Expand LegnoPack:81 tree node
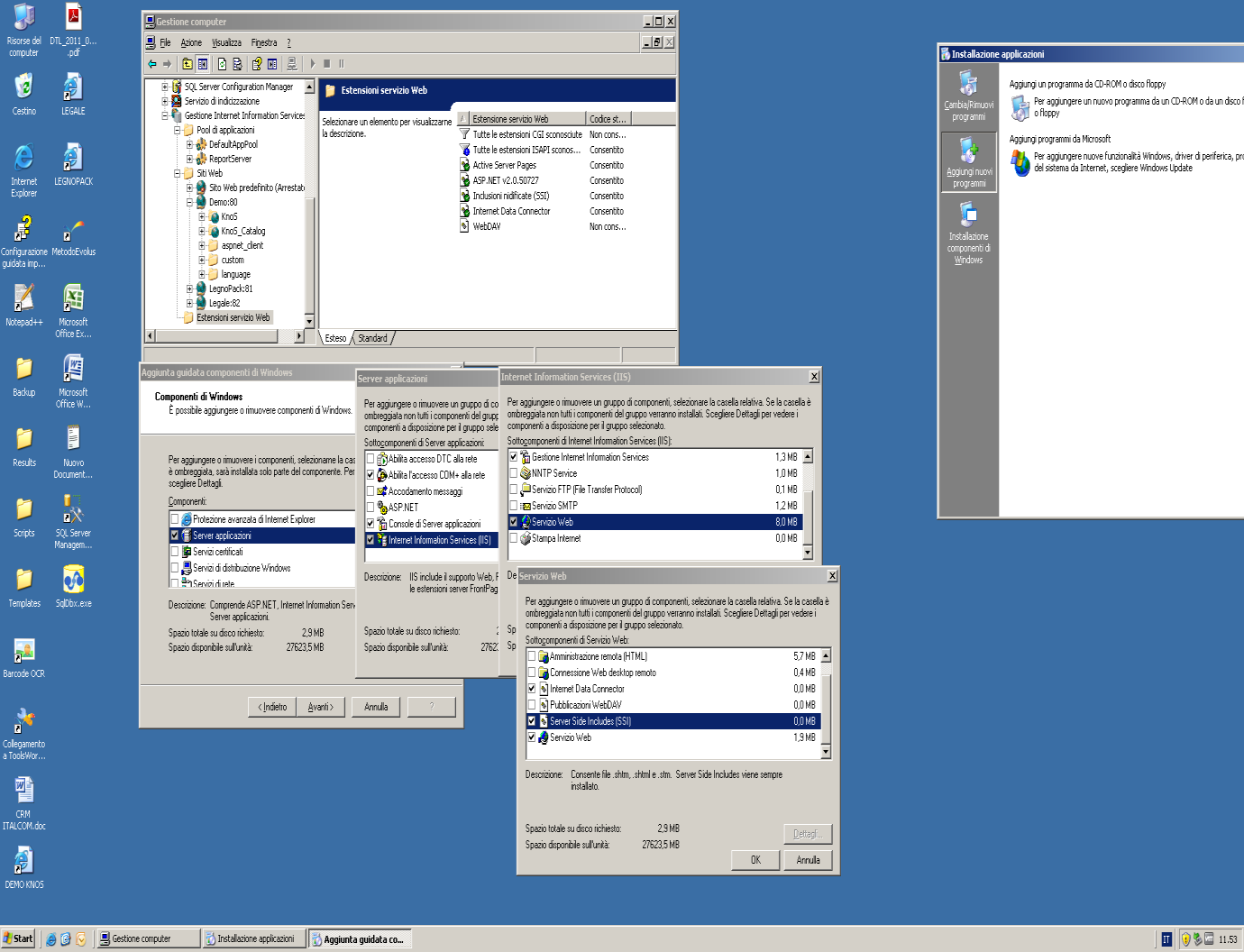 coord(189,289)
